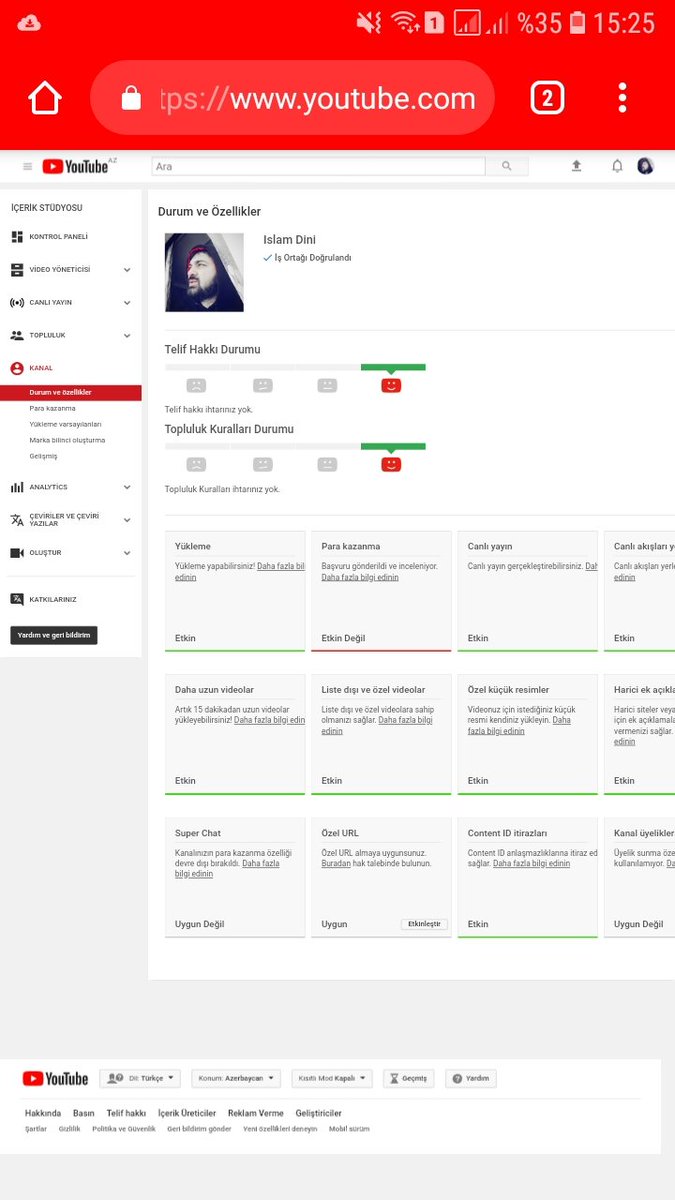Open the Gizlilik footer link
The height and width of the screenshot is (1200, 675).
(69, 1129)
